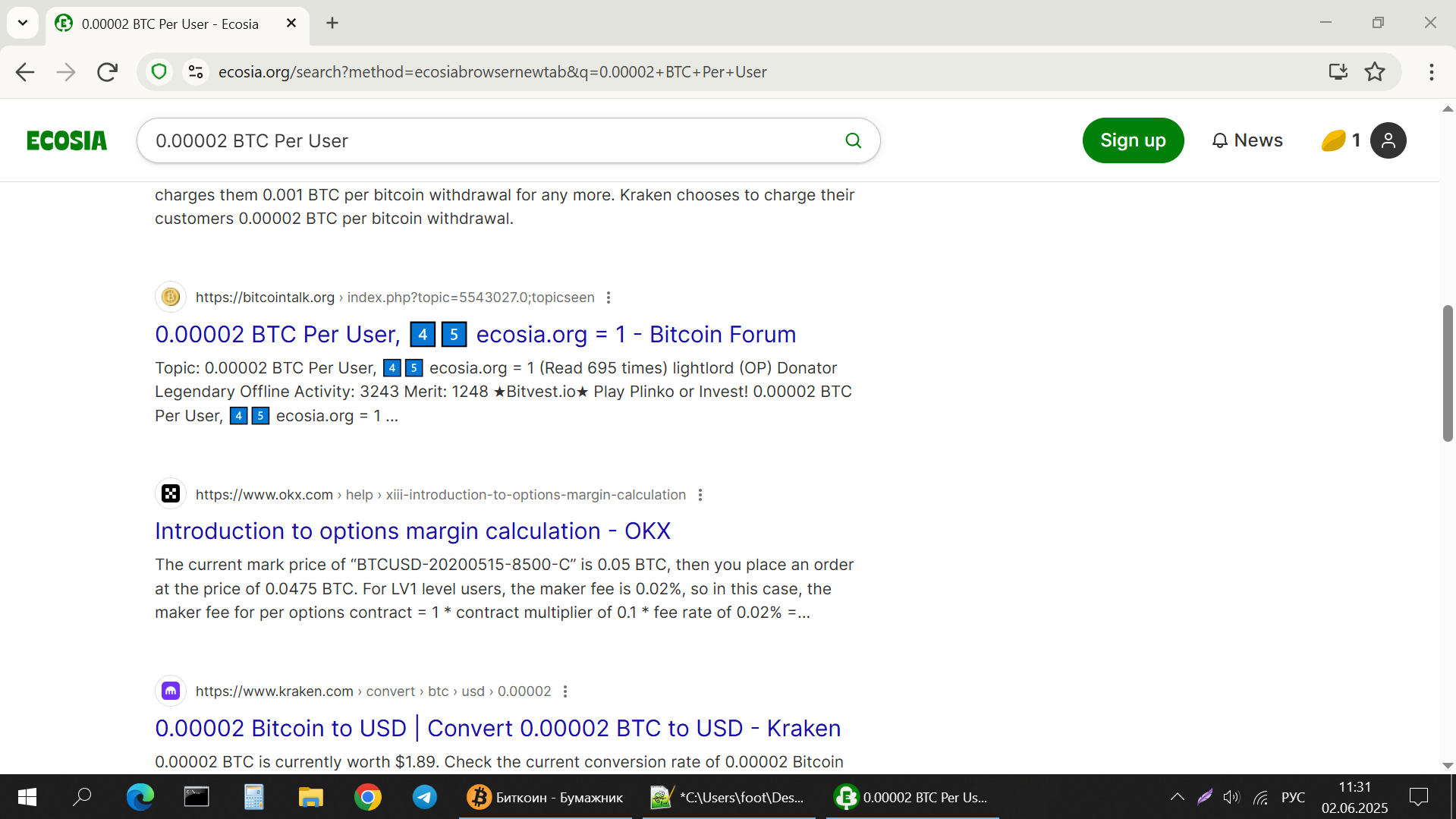Click the Sign up button

click(x=1133, y=140)
